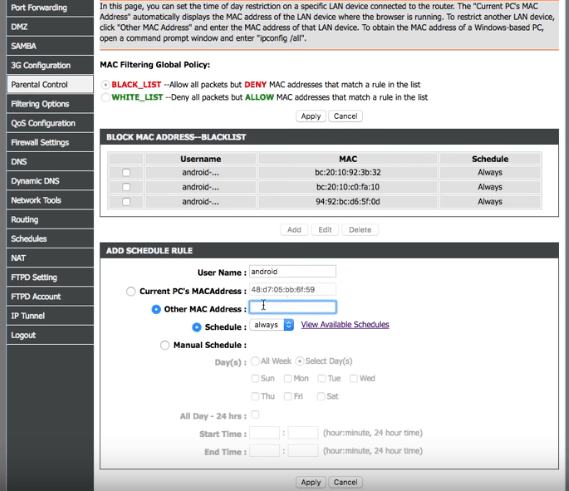Log out via the Logout sidebar item
569x491 pixels.
(50, 335)
